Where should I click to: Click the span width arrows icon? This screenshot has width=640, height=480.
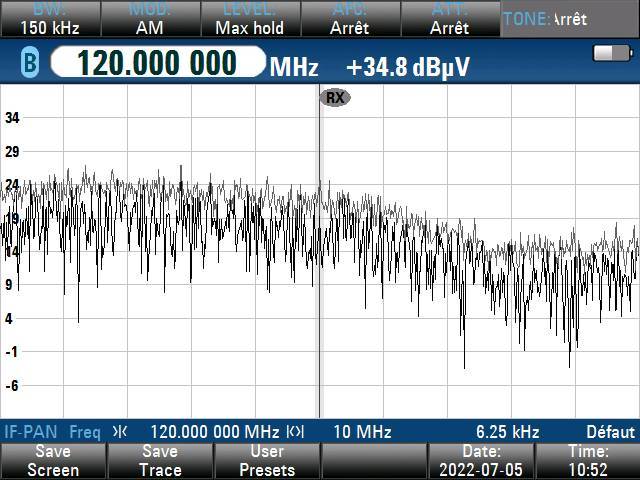click(x=295, y=432)
